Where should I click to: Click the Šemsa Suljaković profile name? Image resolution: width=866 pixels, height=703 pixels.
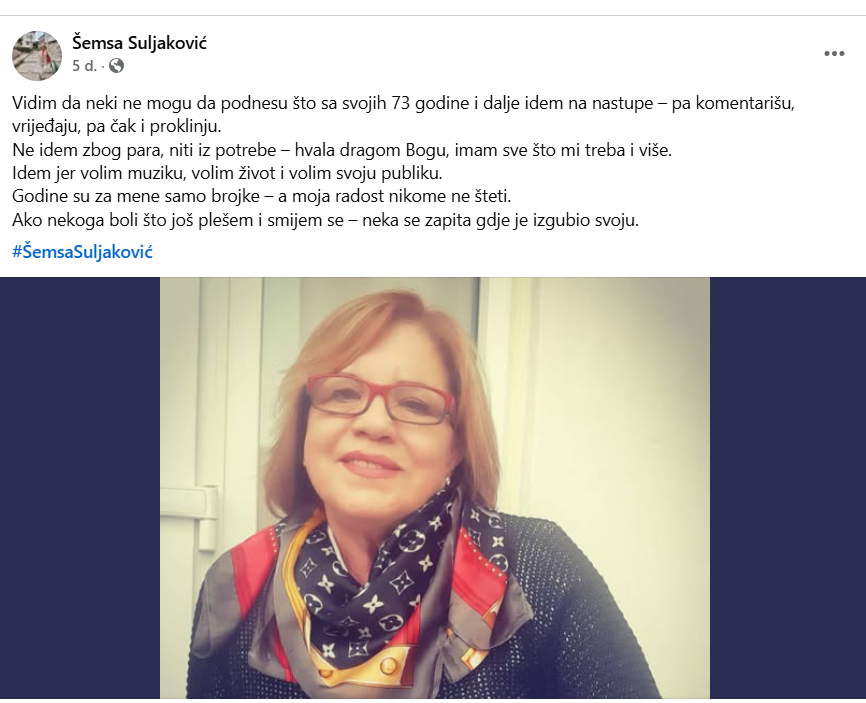pyautogui.click(x=139, y=43)
